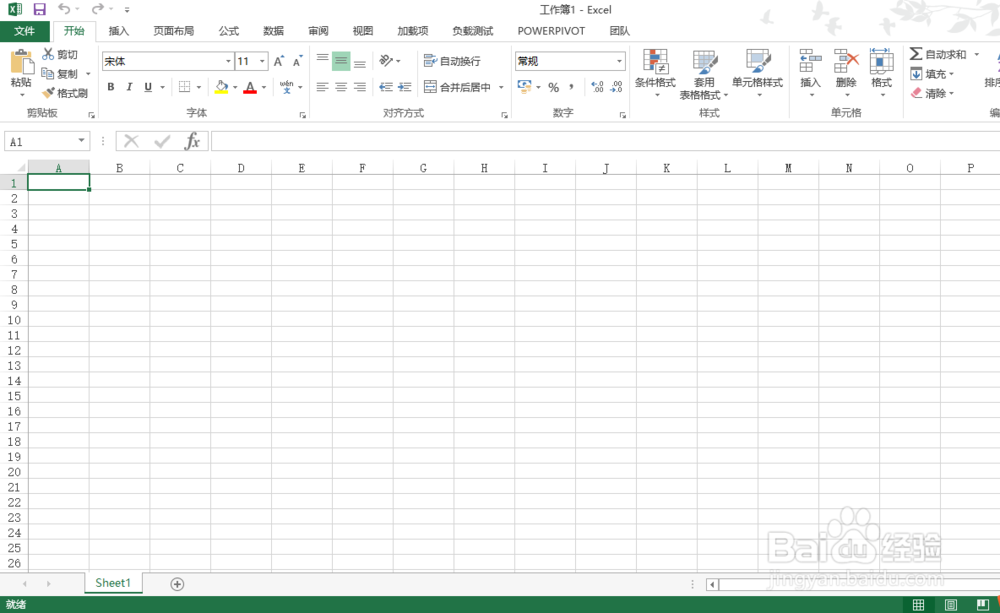Image resolution: width=1000 pixels, height=613 pixels.
Task: Click the Increase Decimal icon
Action: (x=596, y=88)
